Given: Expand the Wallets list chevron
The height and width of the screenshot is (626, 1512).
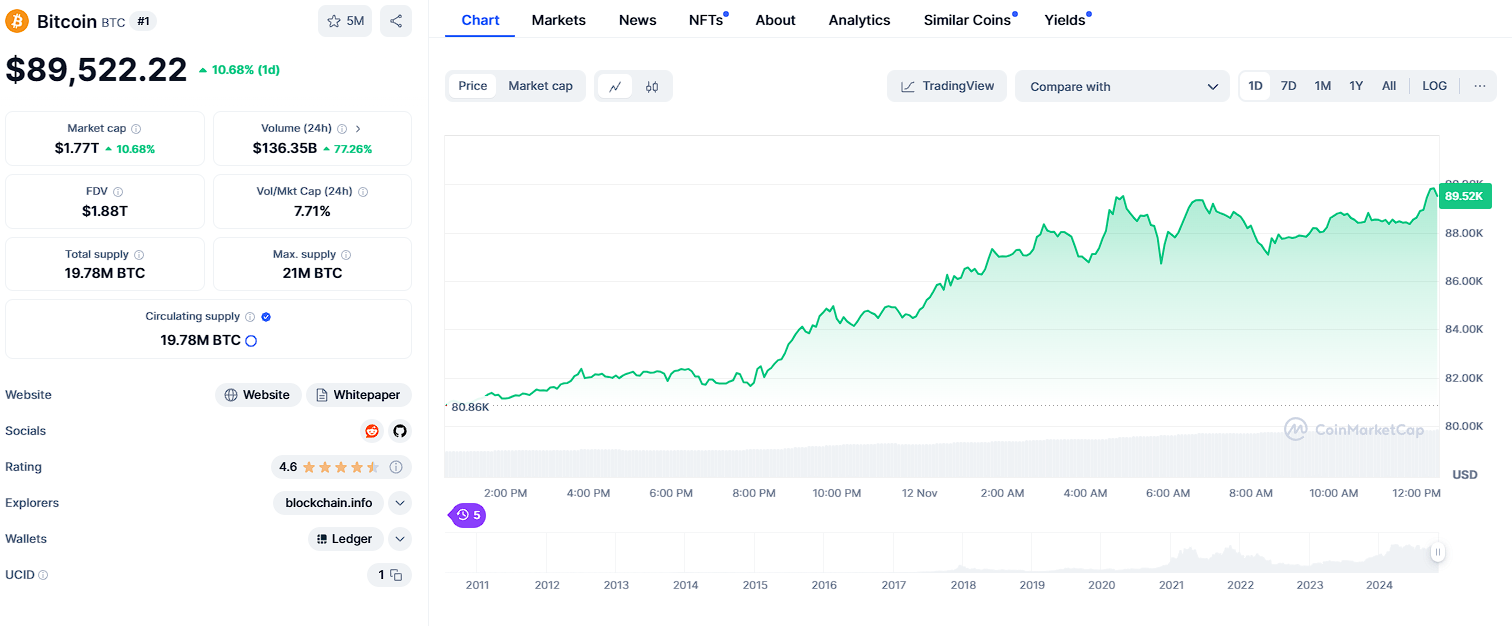Looking at the screenshot, I should click(x=400, y=539).
